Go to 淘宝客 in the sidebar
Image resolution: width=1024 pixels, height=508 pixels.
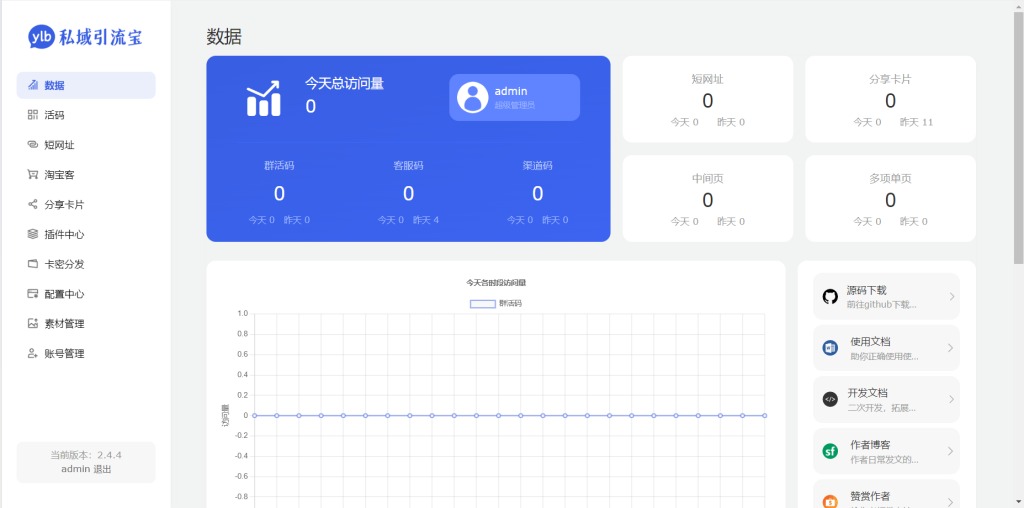tap(58, 175)
